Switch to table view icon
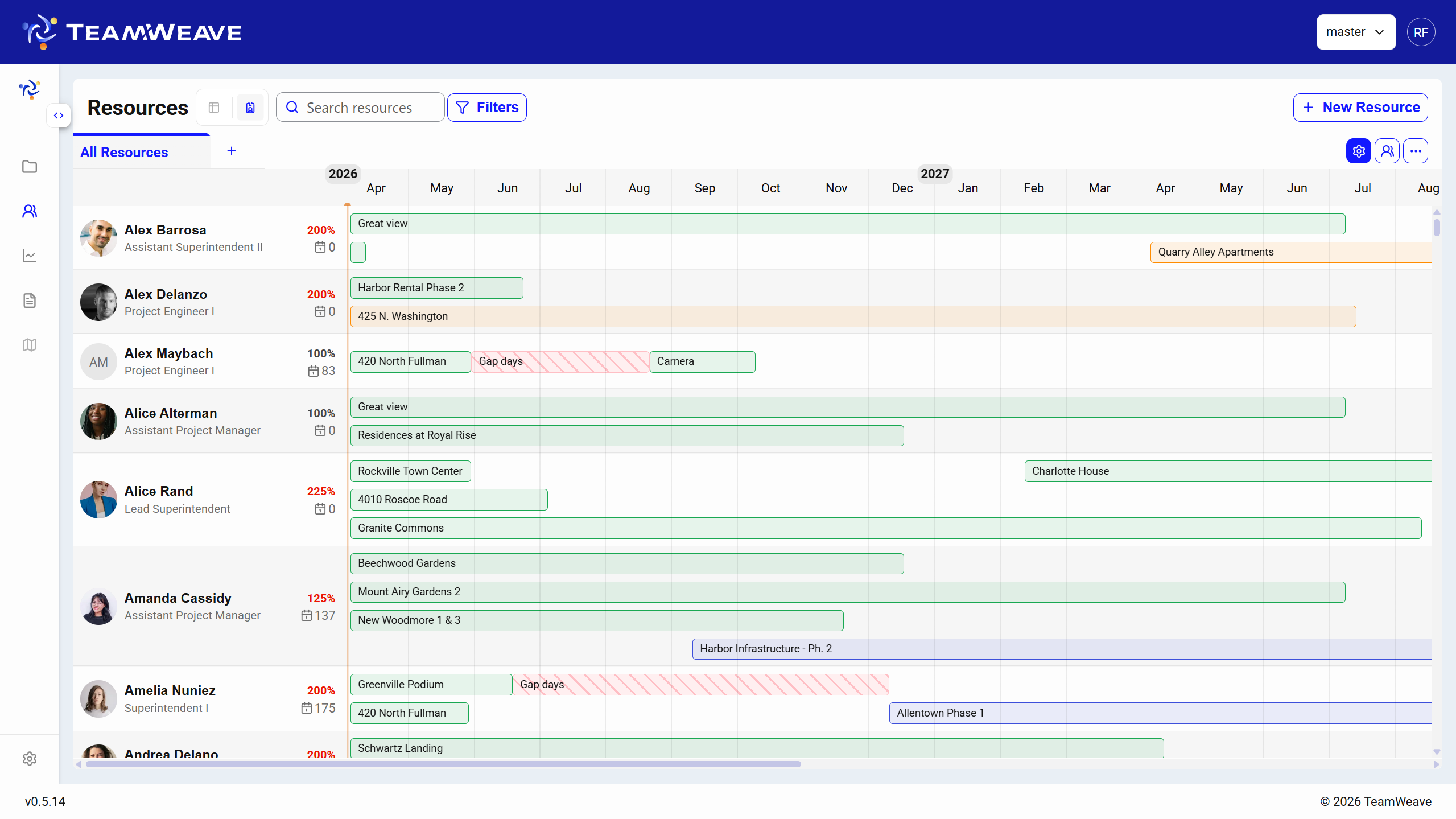Screen dimensions: 1456x819 pyautogui.click(x=214, y=108)
